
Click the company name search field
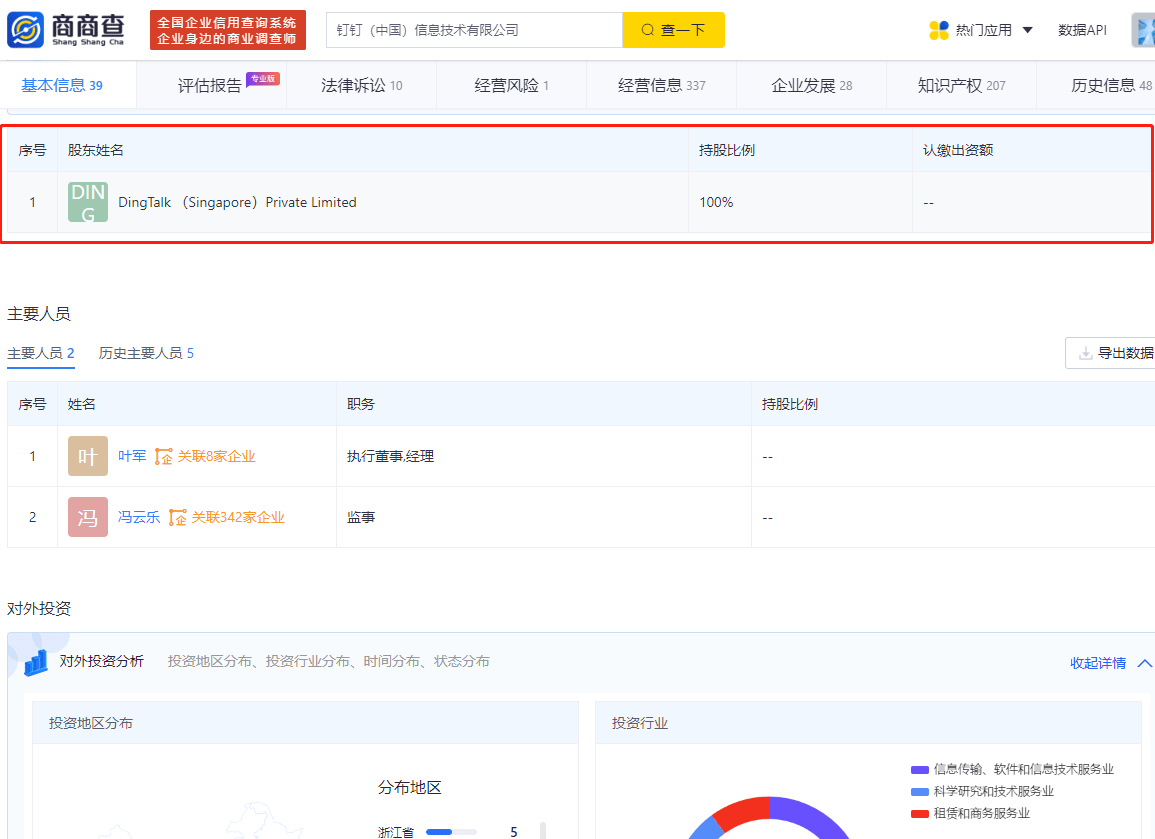pyautogui.click(x=474, y=30)
